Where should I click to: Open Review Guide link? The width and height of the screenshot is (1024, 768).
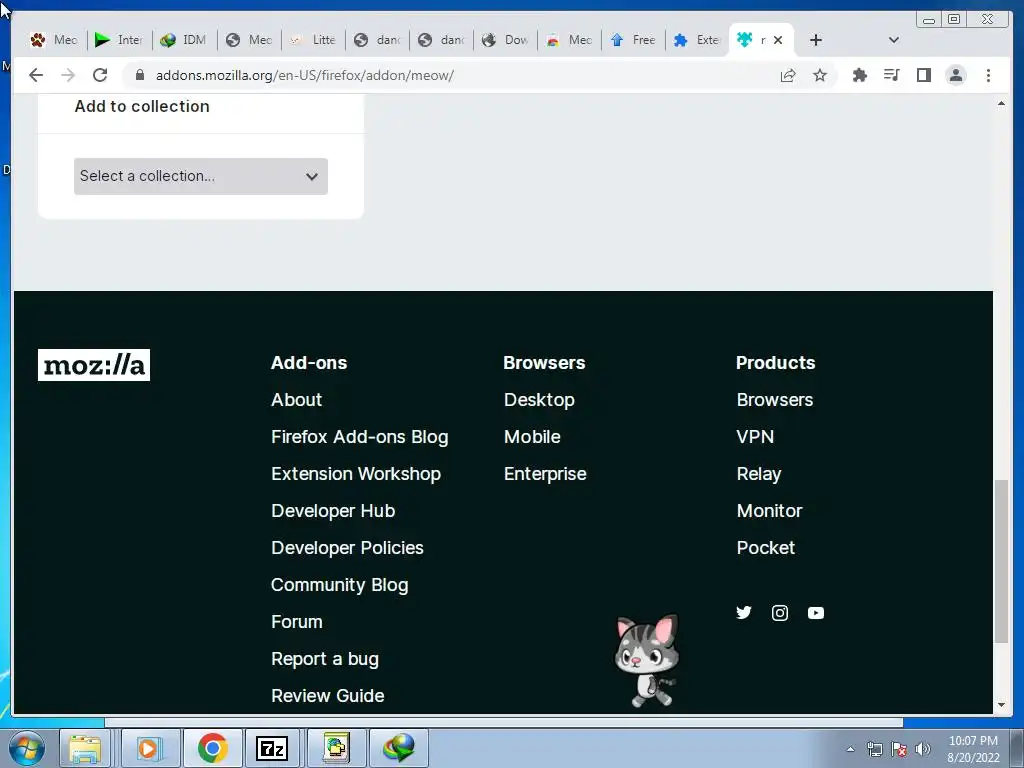coord(328,696)
